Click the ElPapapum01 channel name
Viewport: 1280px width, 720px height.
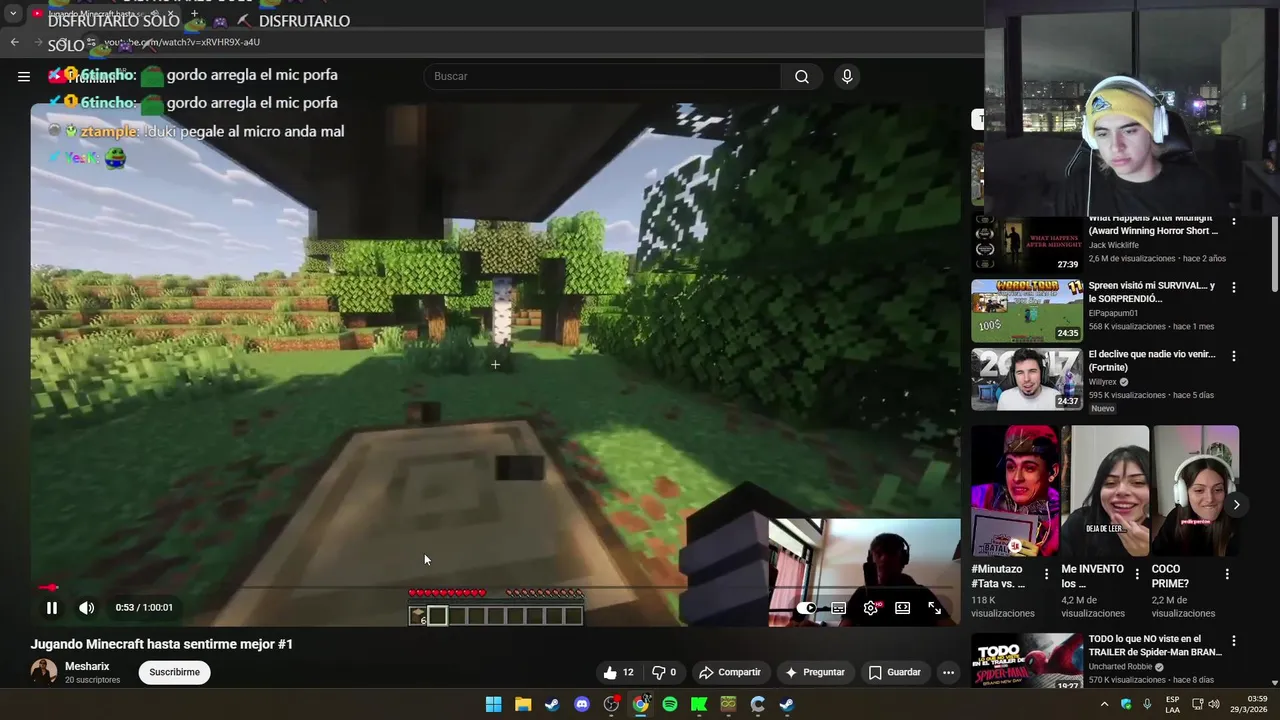(x=1113, y=313)
